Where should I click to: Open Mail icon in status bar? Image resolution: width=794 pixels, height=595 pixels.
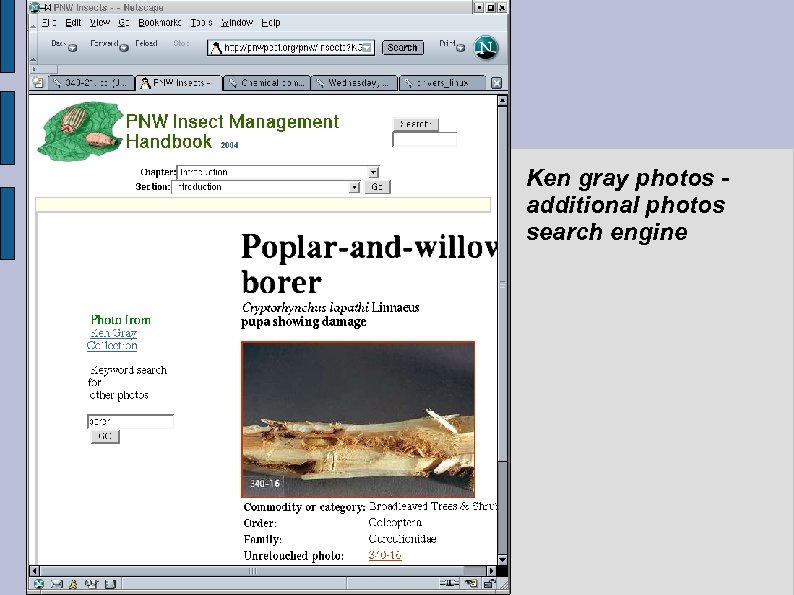57,584
